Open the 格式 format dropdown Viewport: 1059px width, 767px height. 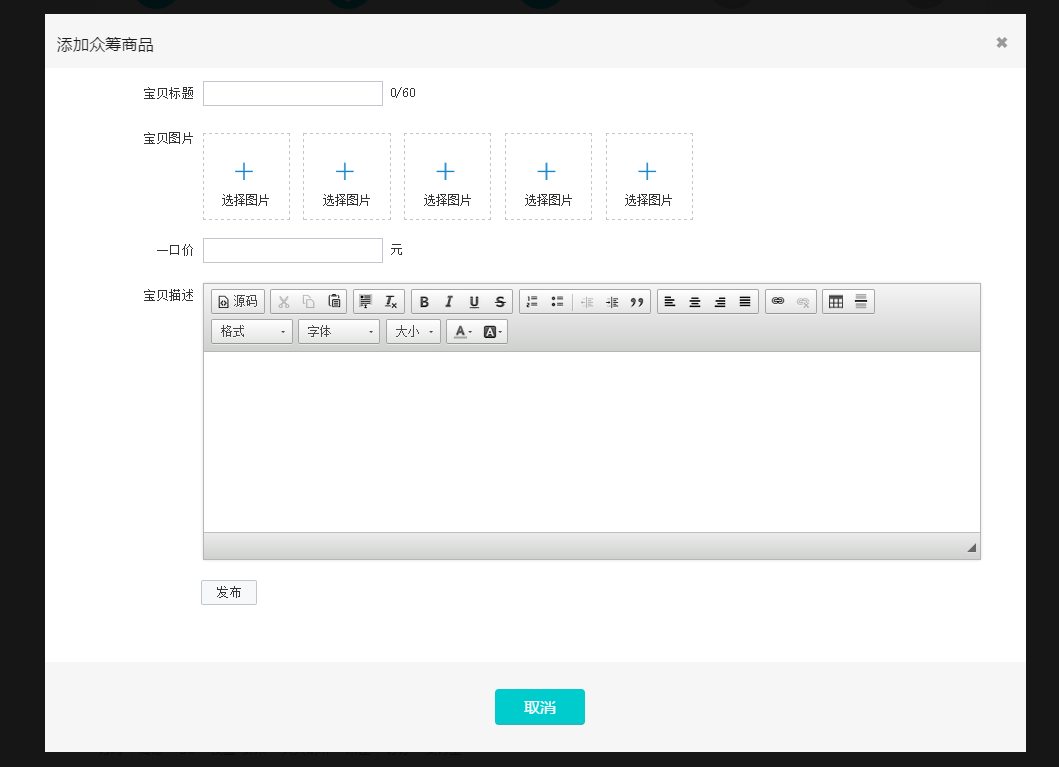pos(252,332)
